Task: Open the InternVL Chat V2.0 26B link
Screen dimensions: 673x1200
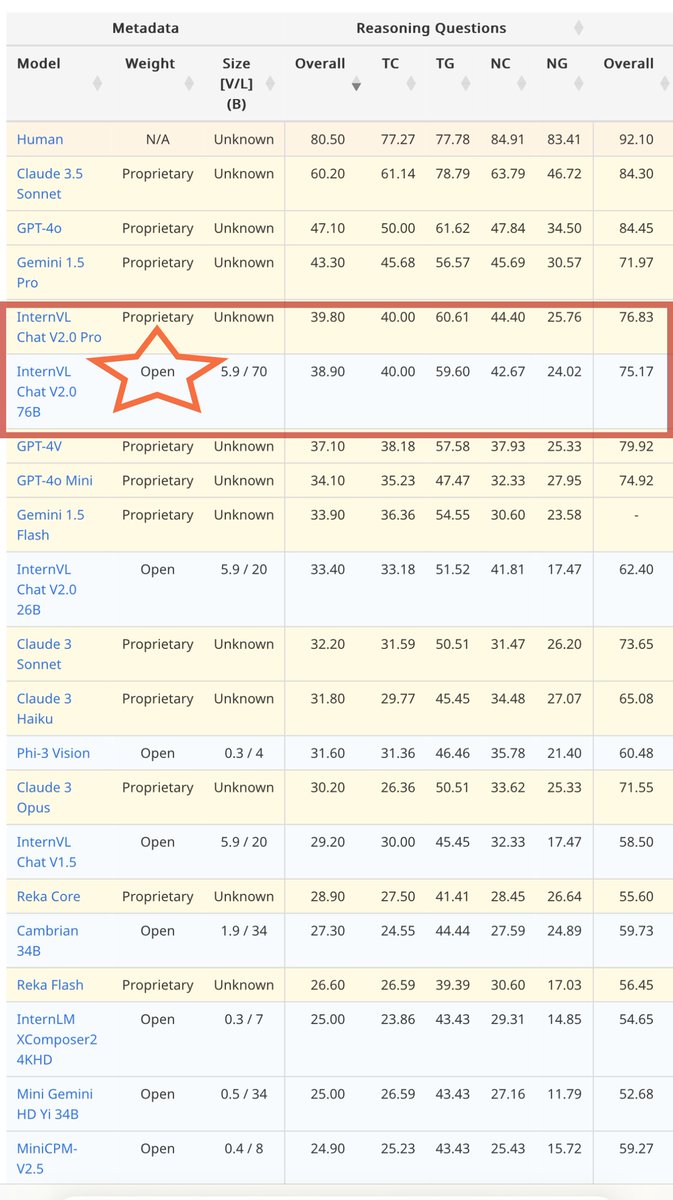Action: pyautogui.click(x=47, y=589)
